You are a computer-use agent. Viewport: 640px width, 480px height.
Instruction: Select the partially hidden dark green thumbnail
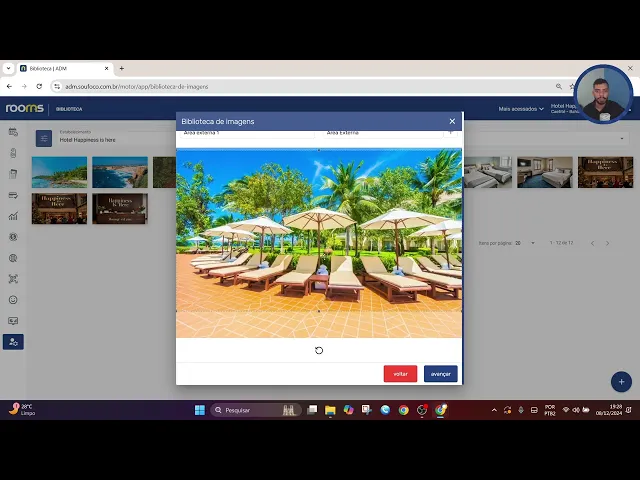(x=164, y=172)
